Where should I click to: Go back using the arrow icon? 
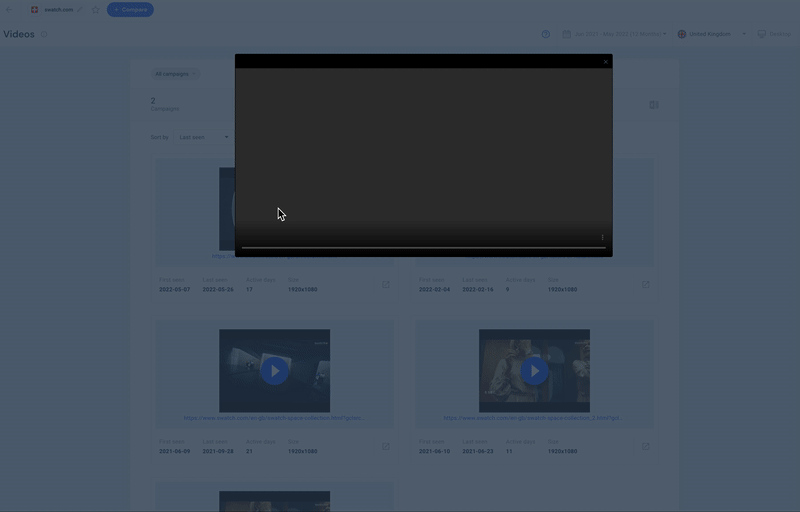coord(9,10)
